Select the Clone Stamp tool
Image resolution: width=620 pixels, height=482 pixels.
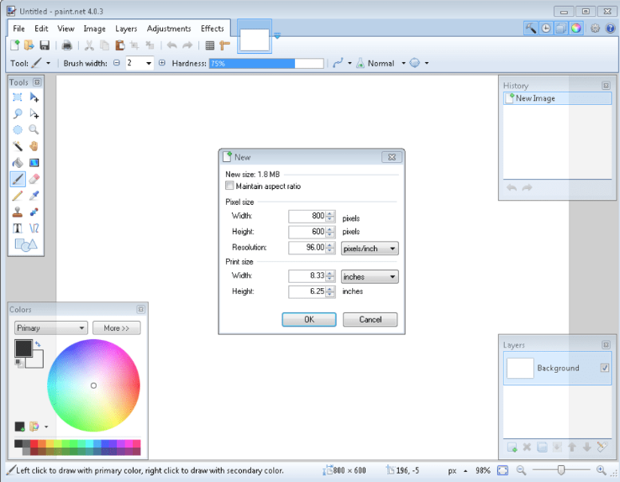(x=17, y=212)
